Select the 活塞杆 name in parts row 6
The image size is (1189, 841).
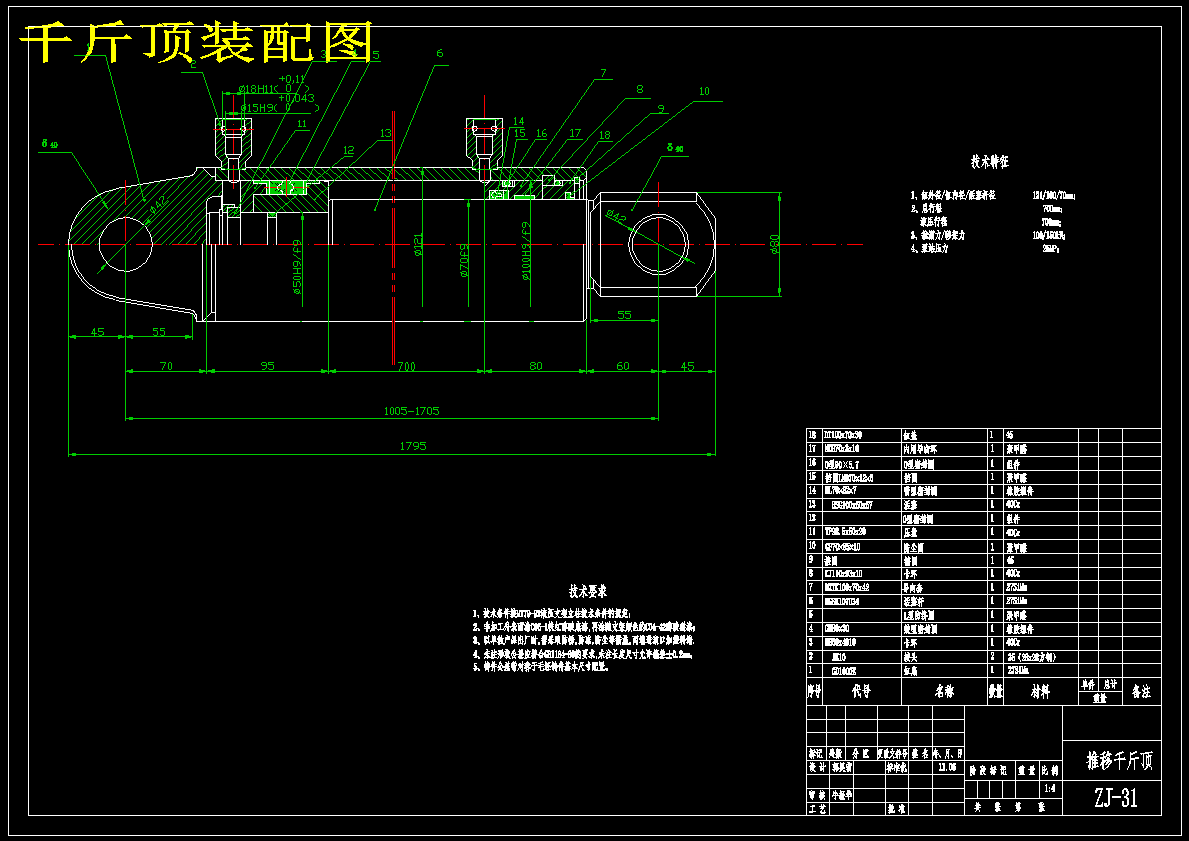pos(912,601)
